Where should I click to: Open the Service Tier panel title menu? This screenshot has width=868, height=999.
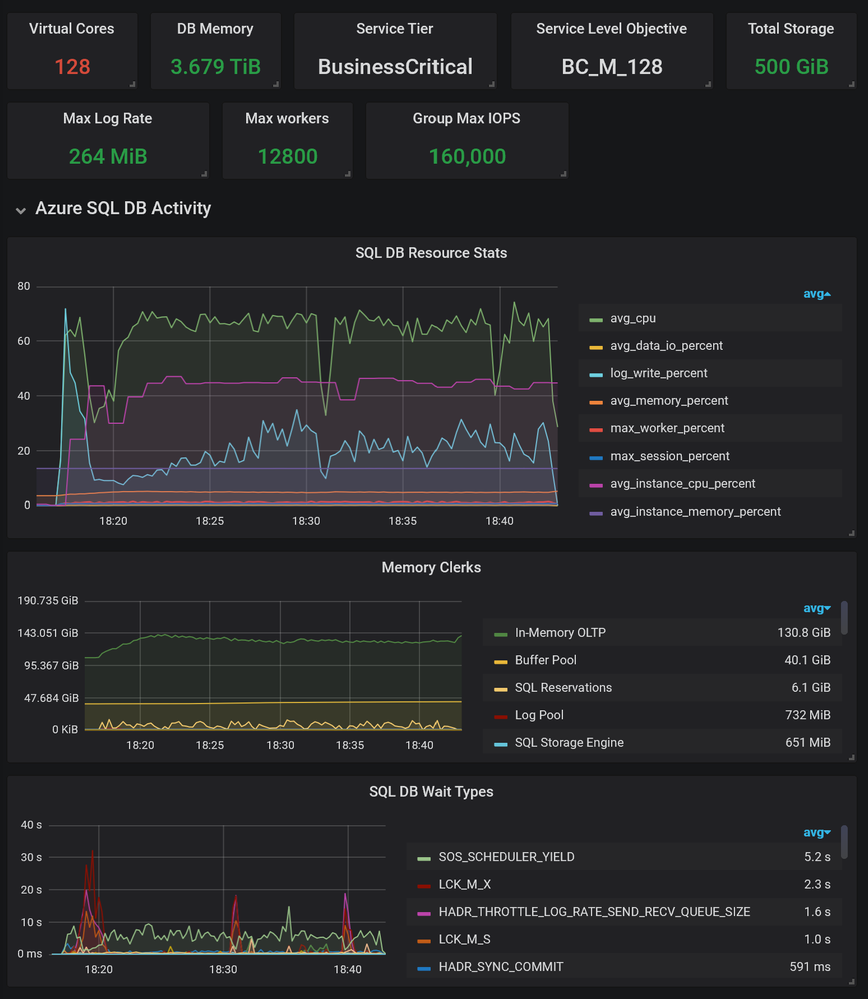pos(394,29)
